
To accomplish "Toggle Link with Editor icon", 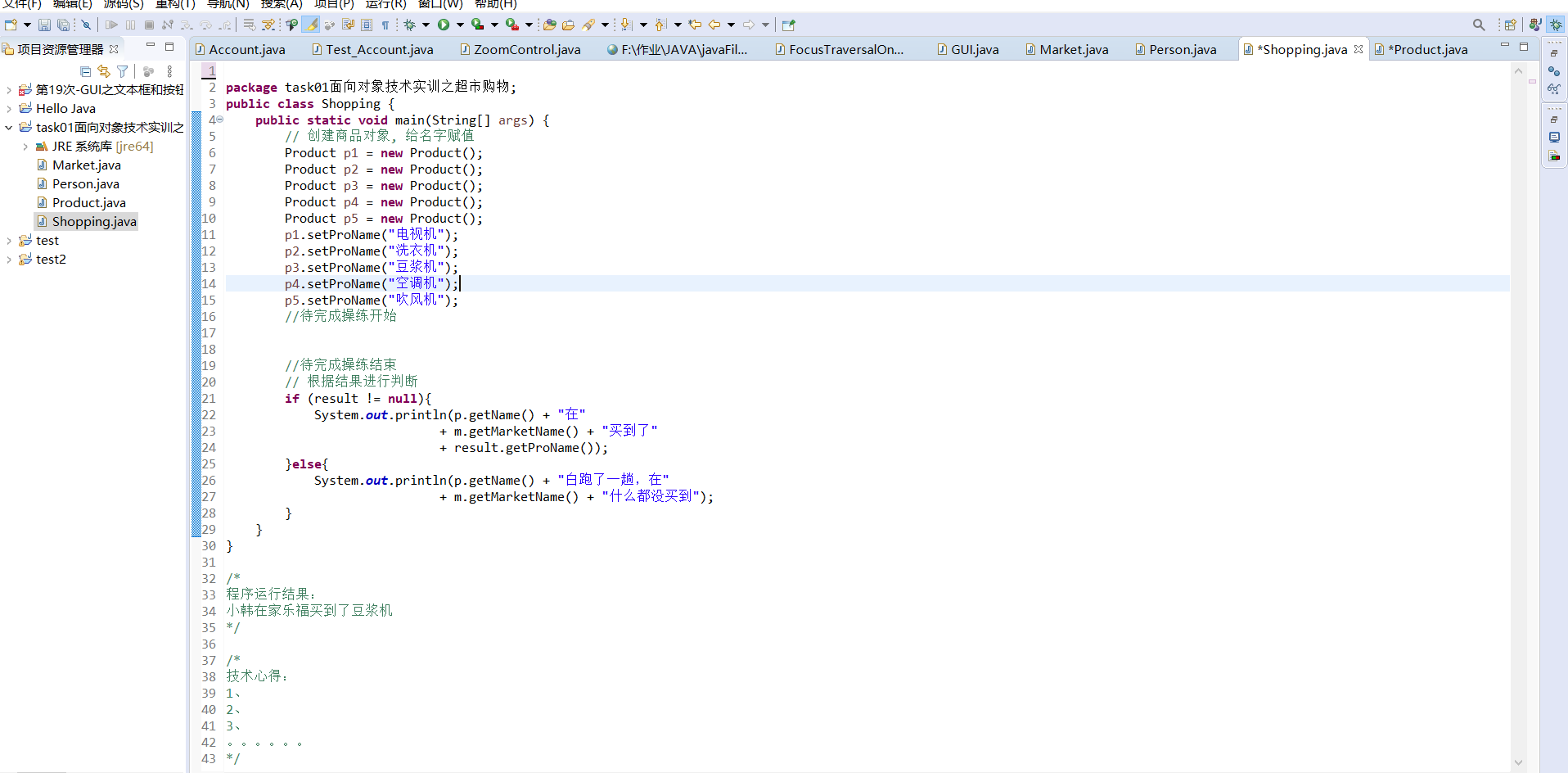I will (x=104, y=71).
